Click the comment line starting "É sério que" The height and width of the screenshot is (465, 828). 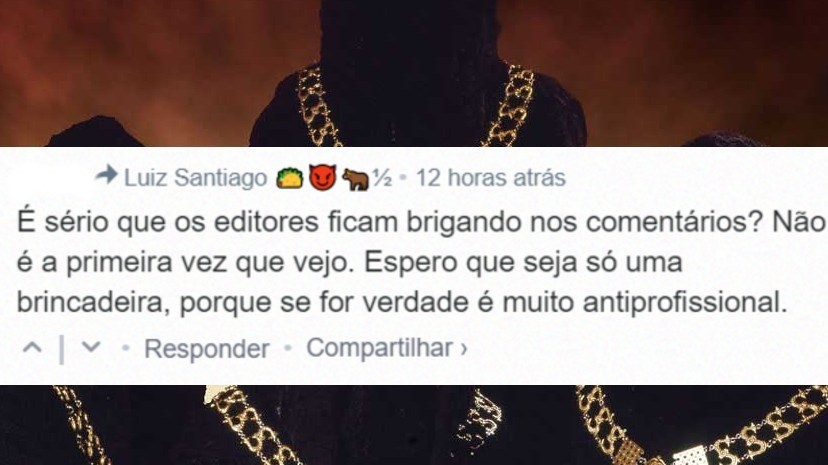point(421,222)
